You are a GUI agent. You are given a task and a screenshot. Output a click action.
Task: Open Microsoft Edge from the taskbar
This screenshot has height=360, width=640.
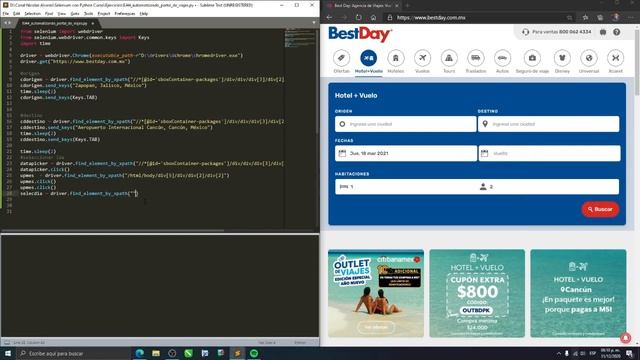pos(139,353)
